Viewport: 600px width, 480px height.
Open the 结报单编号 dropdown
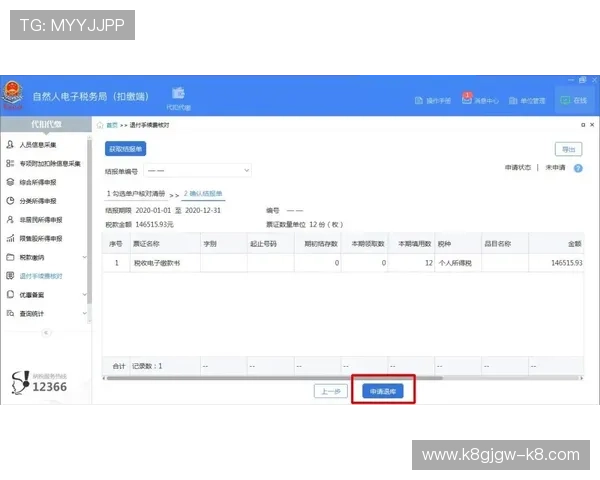click(x=197, y=170)
